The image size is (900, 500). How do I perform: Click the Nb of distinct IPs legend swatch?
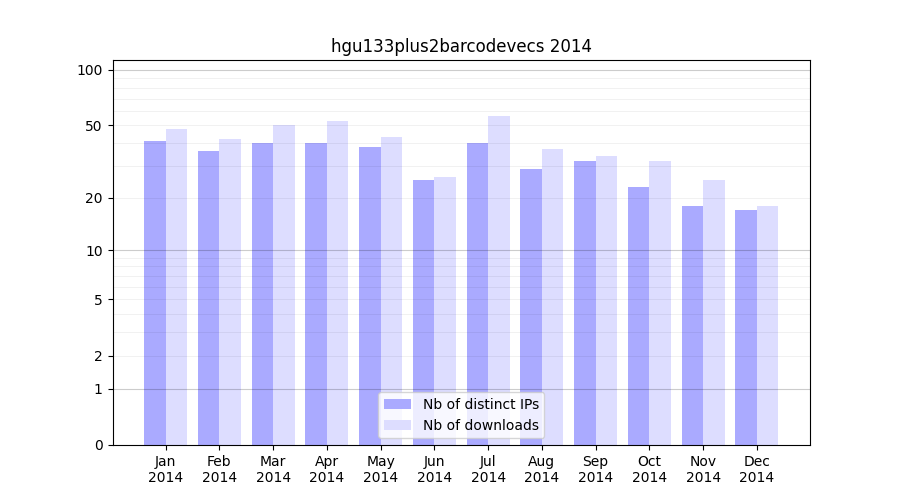397,404
